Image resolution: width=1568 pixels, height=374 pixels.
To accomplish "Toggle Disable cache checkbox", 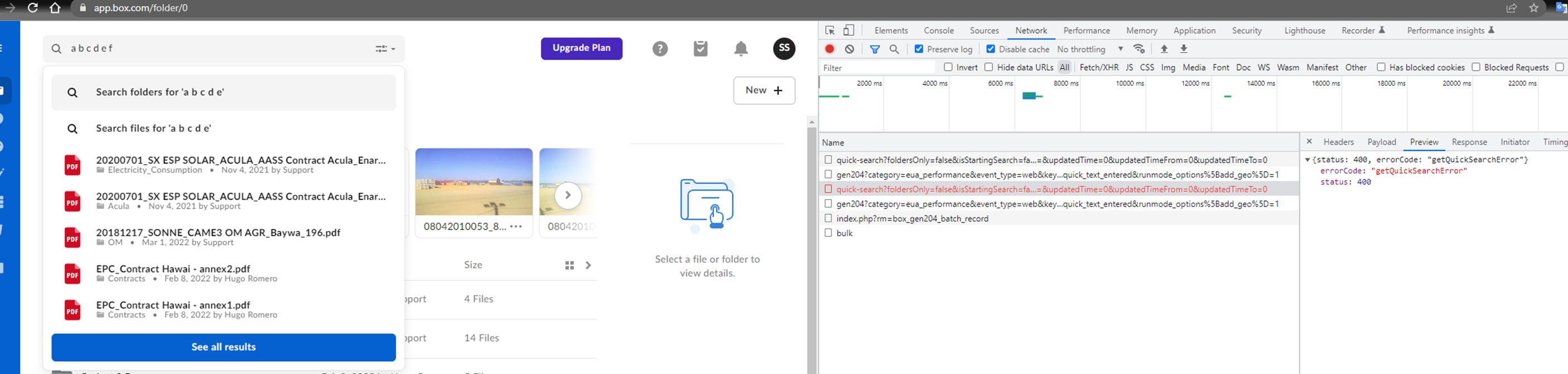I will (990, 48).
